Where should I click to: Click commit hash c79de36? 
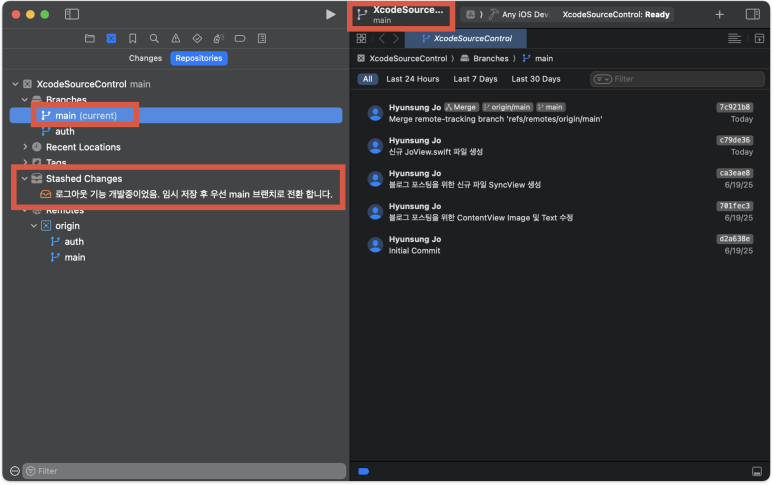tap(735, 140)
